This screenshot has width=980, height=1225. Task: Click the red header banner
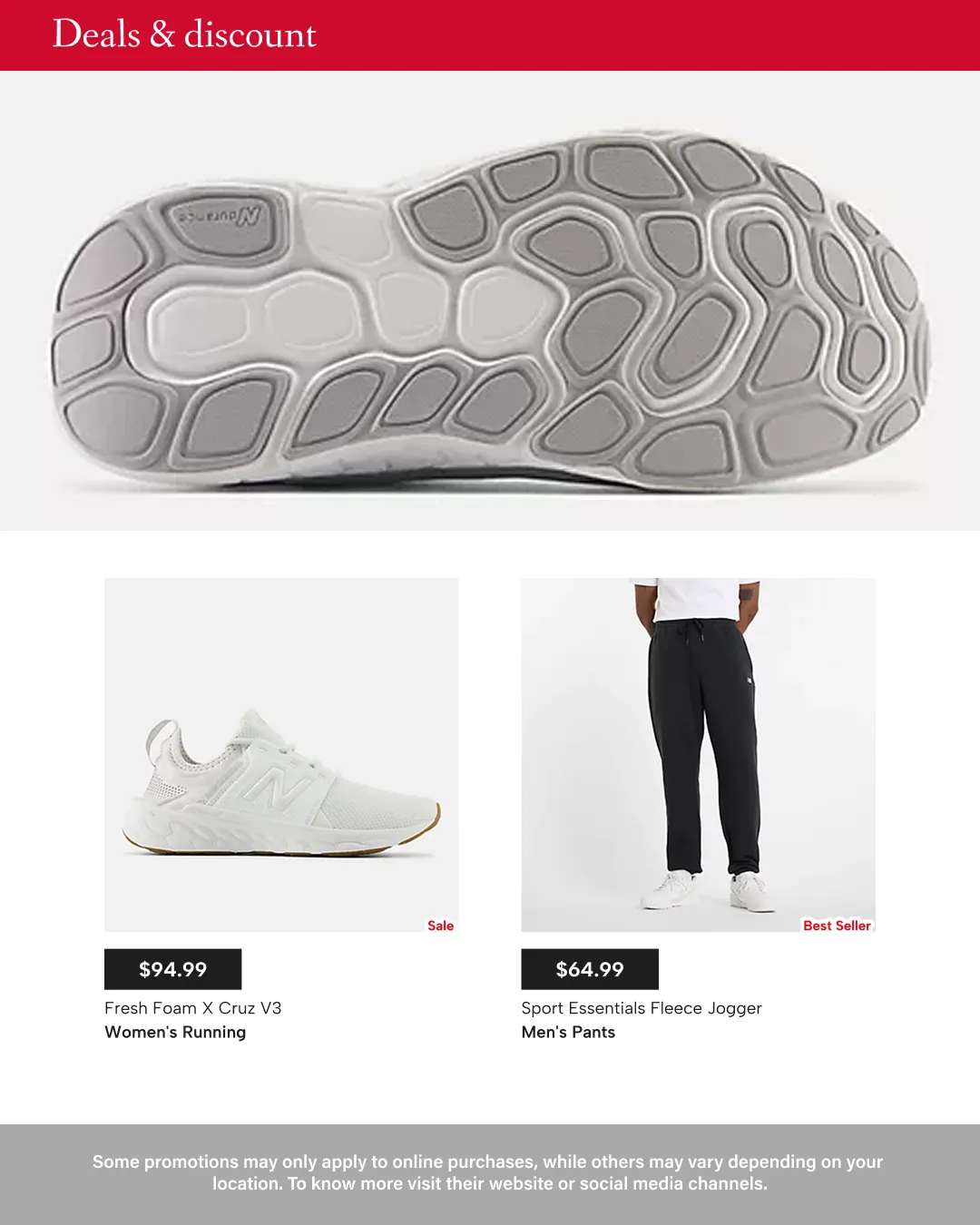pyautogui.click(x=490, y=35)
